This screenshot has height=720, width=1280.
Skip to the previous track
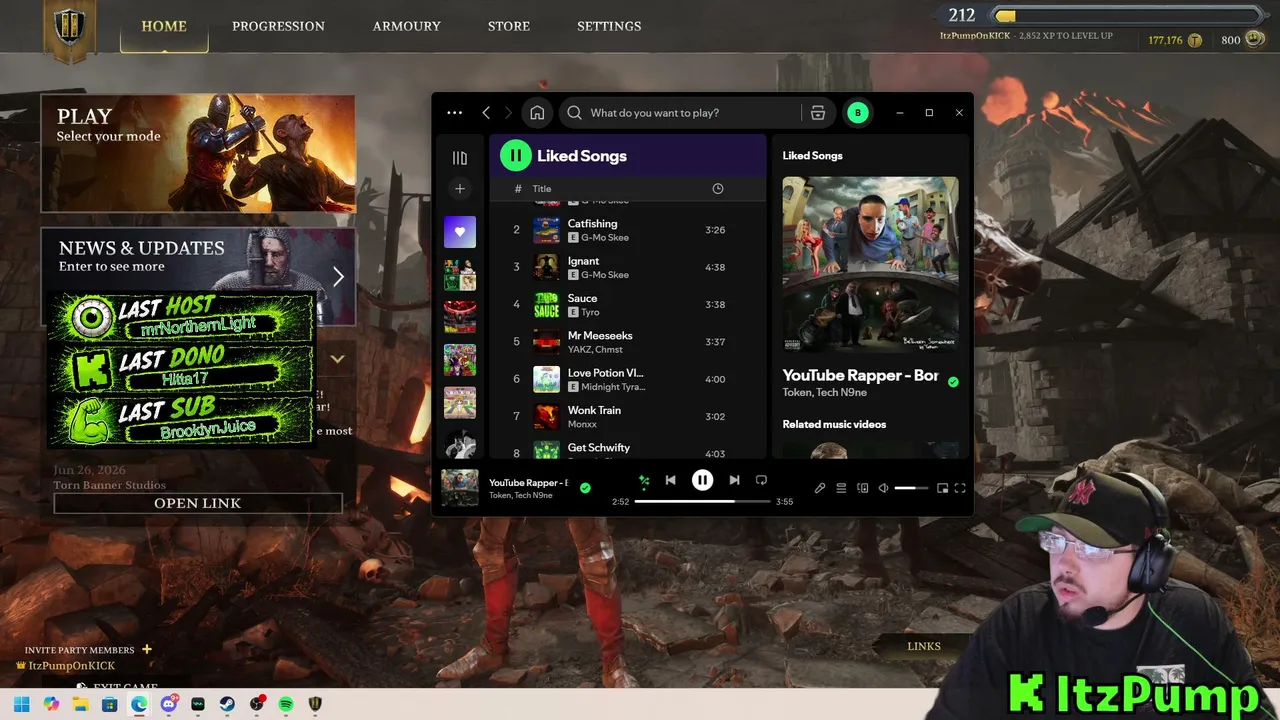tap(671, 481)
